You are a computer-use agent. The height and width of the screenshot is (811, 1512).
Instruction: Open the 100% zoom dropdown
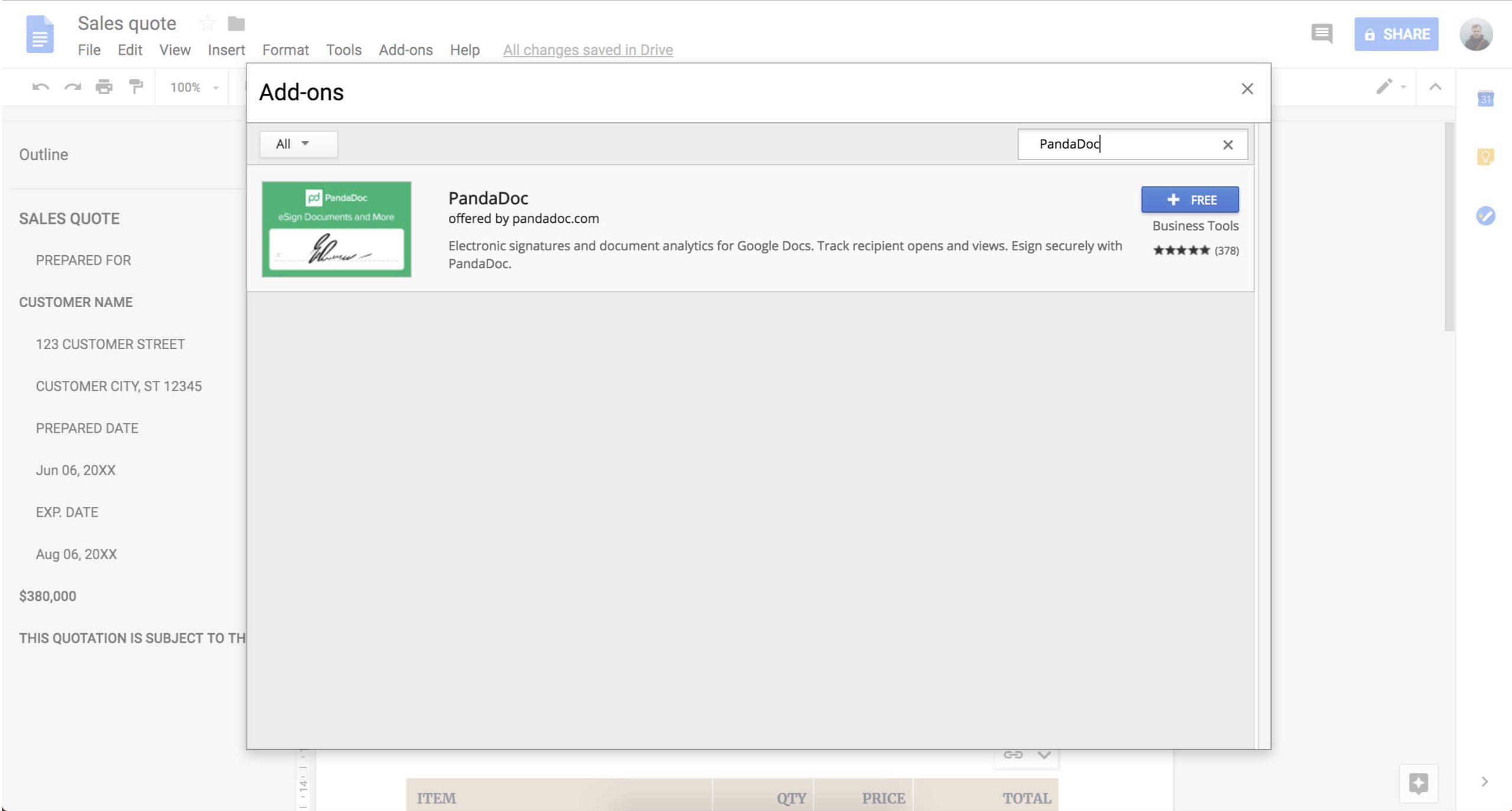coord(194,87)
